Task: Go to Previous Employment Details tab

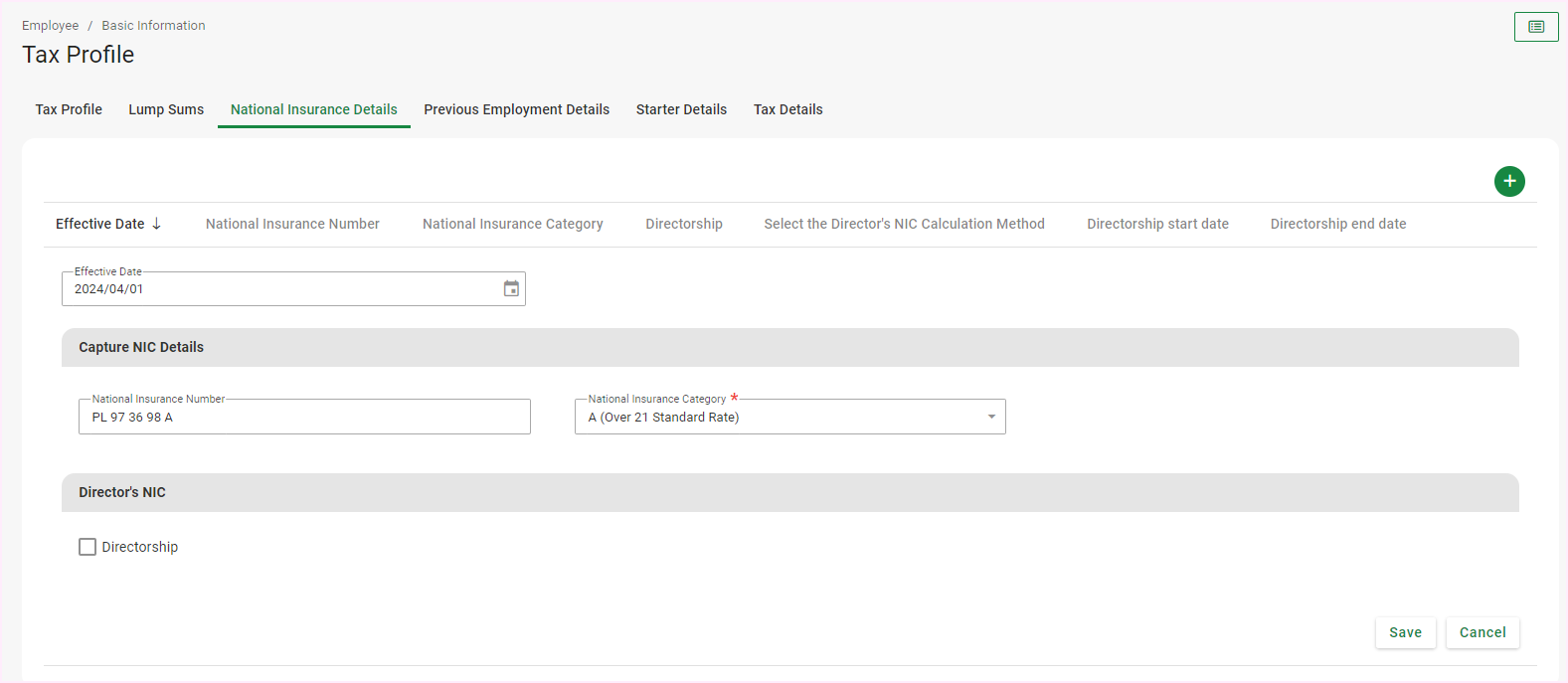Action: tap(516, 109)
